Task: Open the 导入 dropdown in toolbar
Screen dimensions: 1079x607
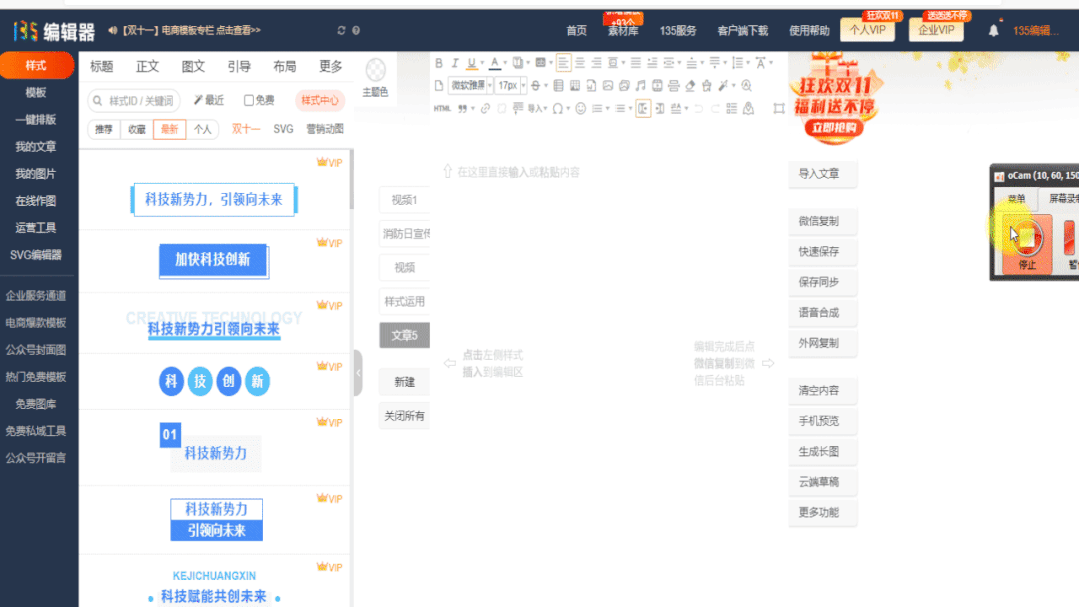Action: pyautogui.click(x=538, y=109)
